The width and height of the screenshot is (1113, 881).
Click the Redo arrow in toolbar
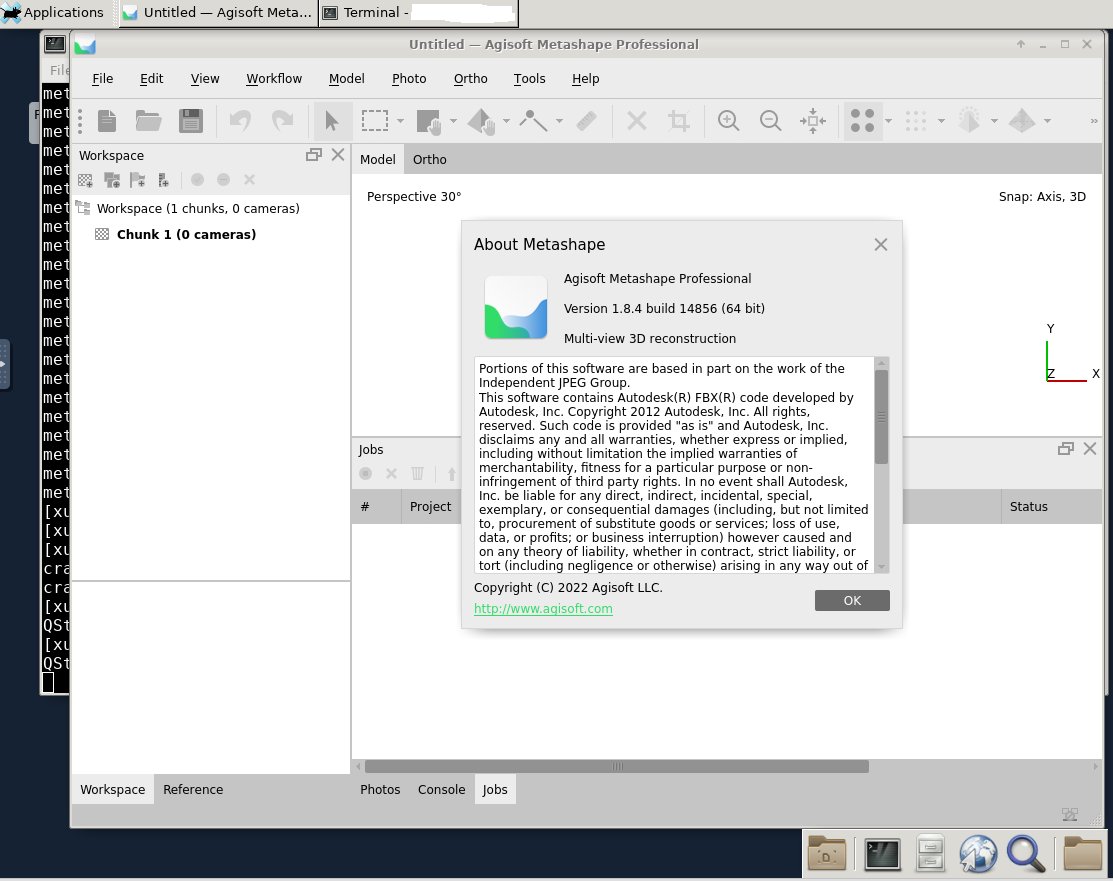283,121
